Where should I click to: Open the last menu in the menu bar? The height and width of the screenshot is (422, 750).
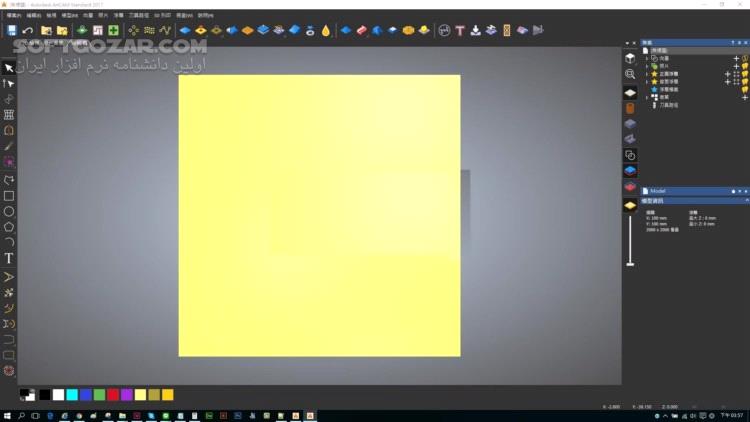206,15
